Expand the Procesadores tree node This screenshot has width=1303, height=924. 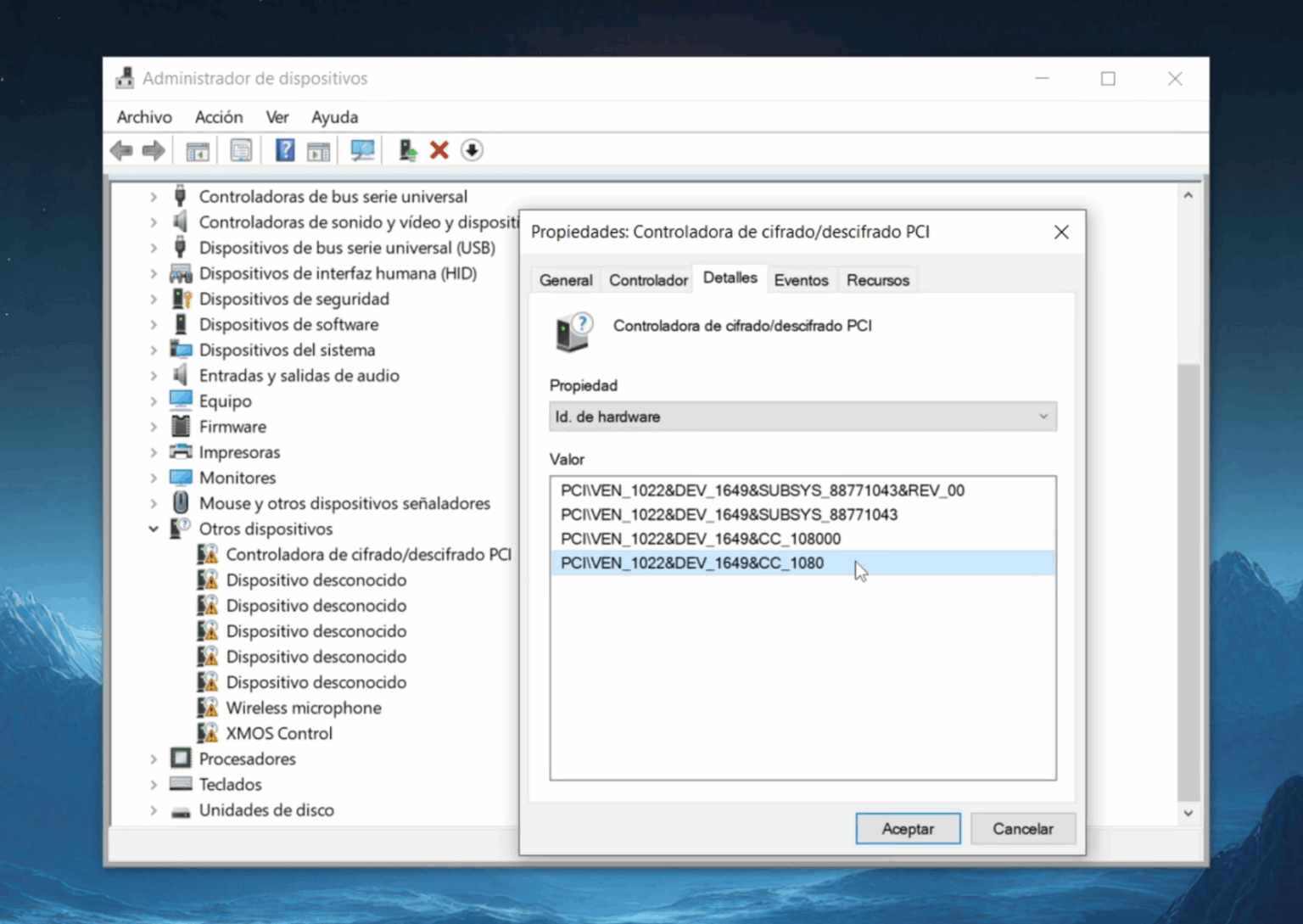coord(154,759)
